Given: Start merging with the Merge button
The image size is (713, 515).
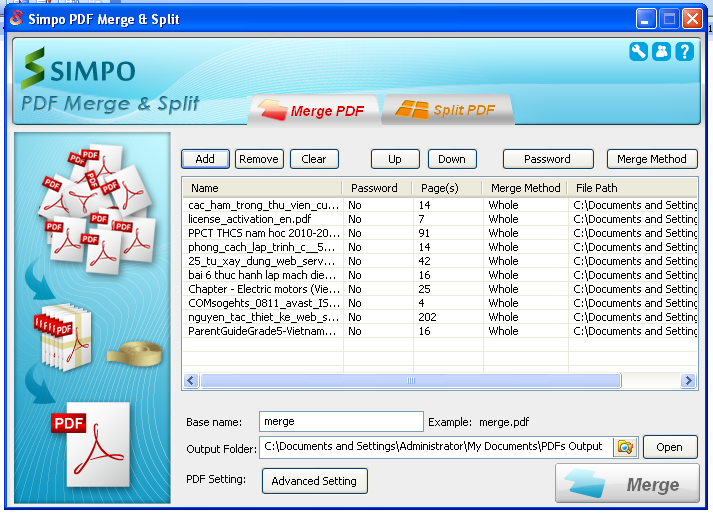Looking at the screenshot, I should 627,483.
